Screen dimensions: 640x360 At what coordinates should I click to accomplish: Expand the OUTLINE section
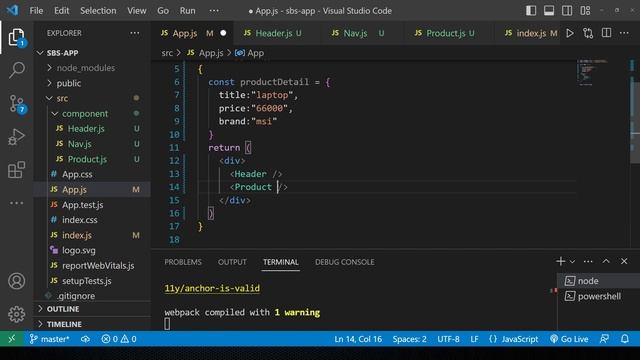(x=92, y=309)
